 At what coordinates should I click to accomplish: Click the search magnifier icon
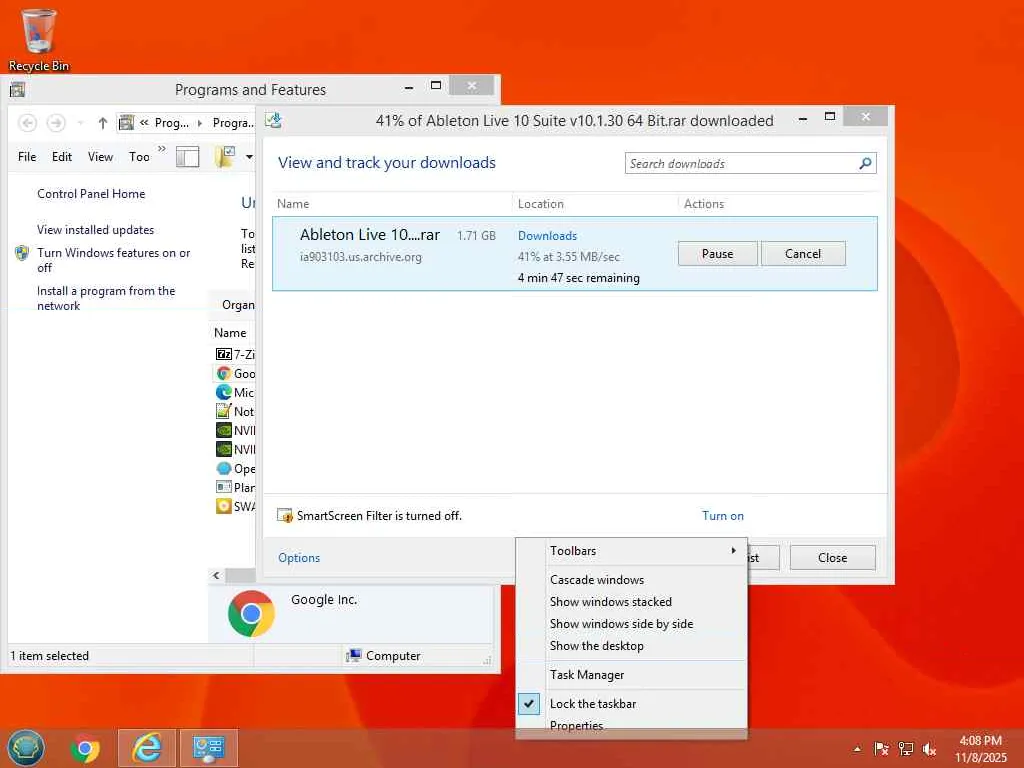coord(865,163)
